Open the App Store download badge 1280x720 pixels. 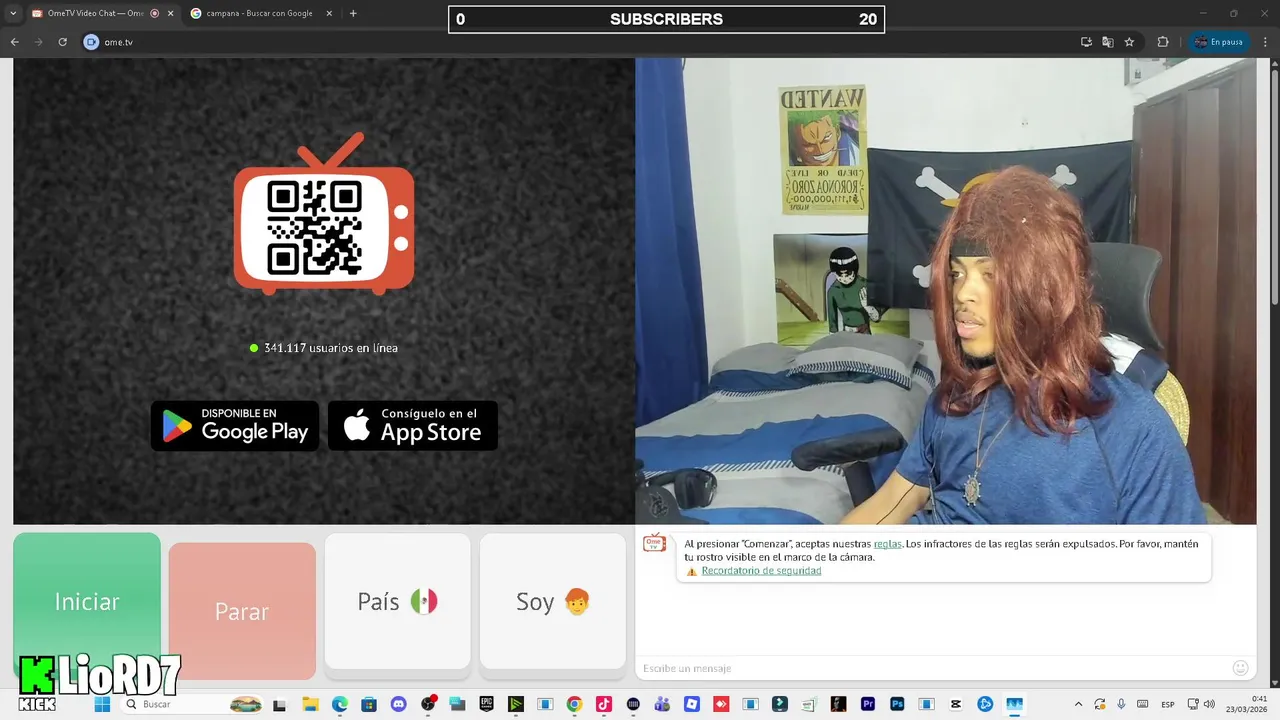click(x=413, y=425)
